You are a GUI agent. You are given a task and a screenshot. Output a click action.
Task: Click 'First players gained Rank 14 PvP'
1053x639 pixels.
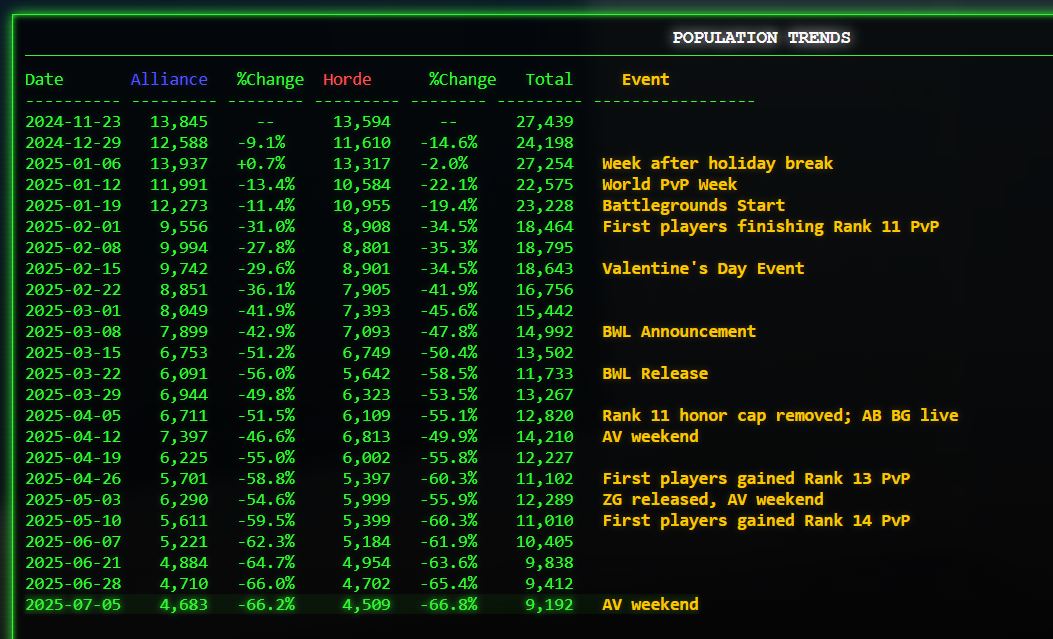click(756, 521)
